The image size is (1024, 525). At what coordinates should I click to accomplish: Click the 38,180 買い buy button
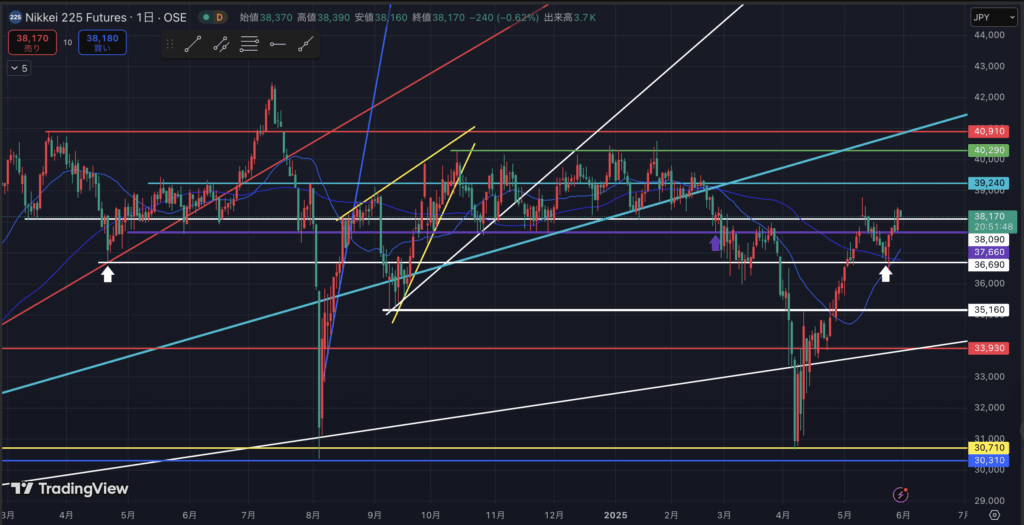102,42
